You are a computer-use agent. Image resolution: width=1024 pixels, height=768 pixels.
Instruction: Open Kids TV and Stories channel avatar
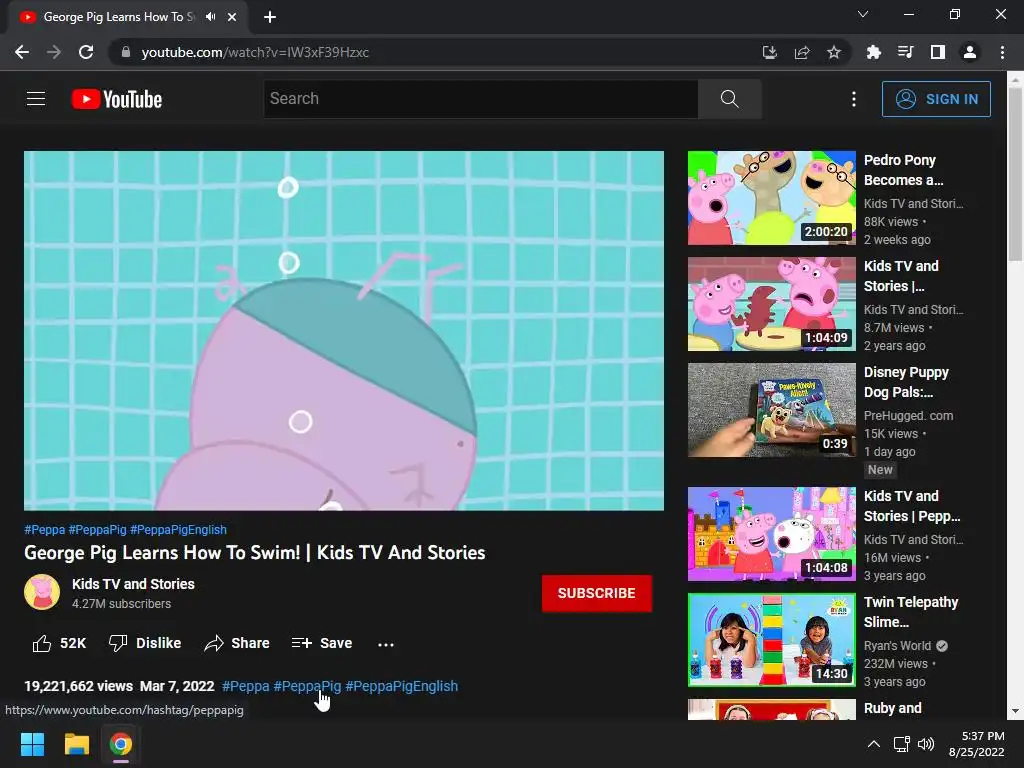pos(42,592)
